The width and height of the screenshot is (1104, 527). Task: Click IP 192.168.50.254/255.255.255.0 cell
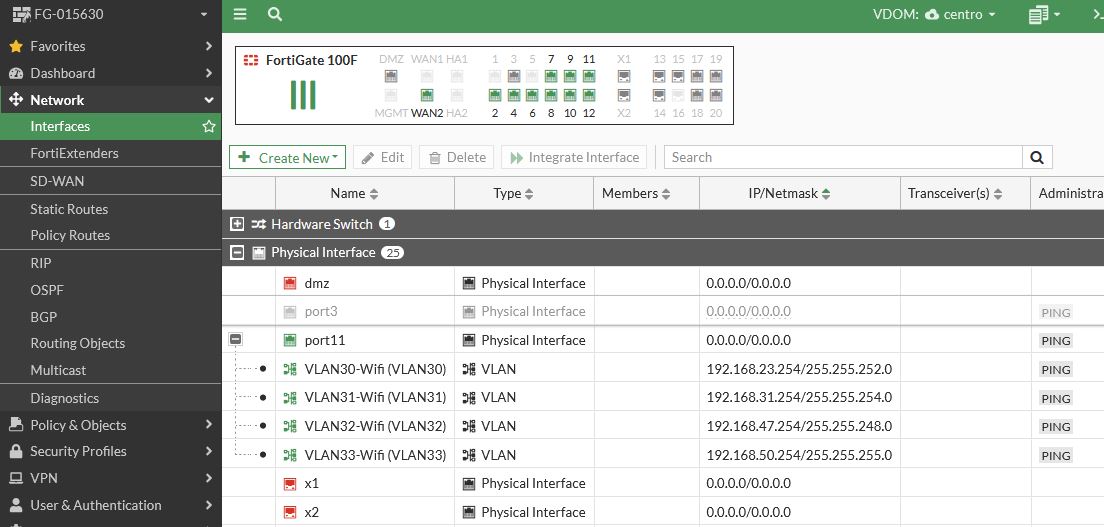[799, 455]
